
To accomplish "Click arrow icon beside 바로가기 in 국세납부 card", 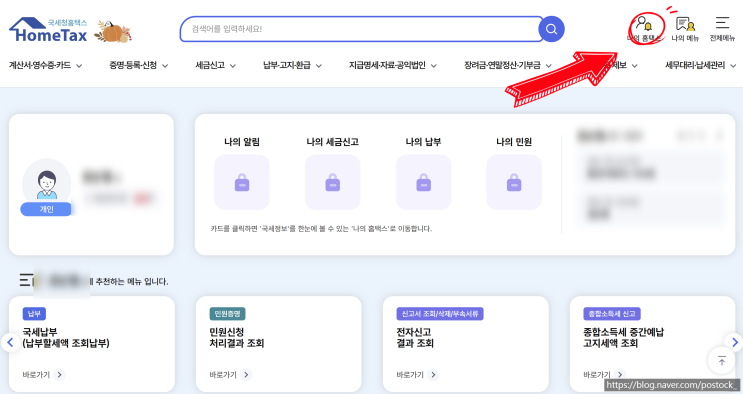I will (x=59, y=375).
